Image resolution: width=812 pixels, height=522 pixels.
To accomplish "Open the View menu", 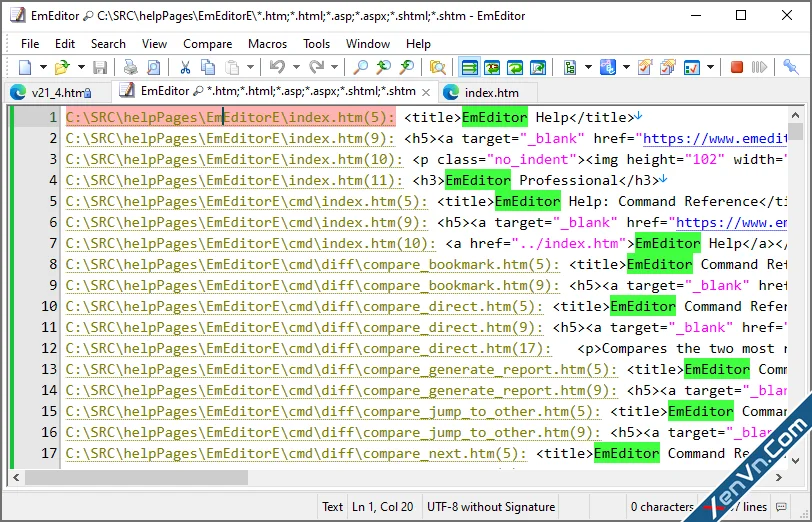I will tap(154, 44).
